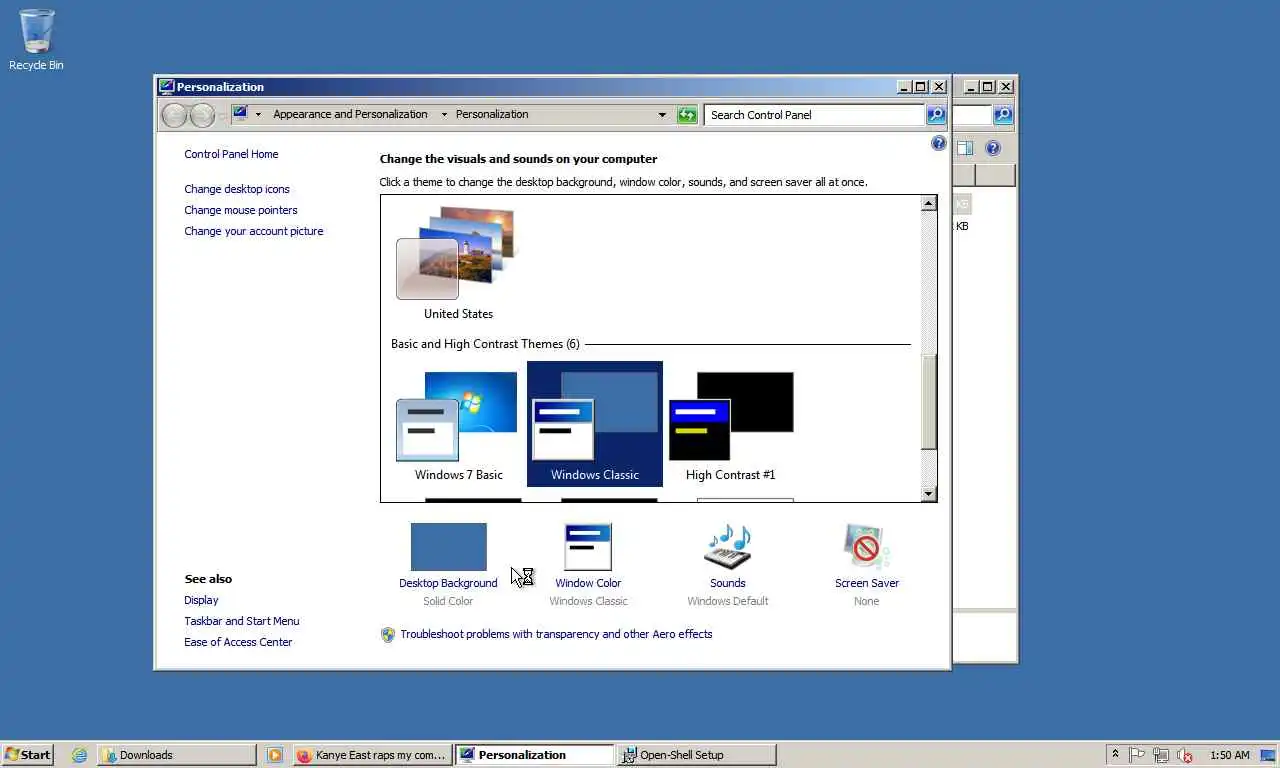Screen dimensions: 1280x768
Task: Select the High Contrast #1 theme
Action: coord(730,425)
